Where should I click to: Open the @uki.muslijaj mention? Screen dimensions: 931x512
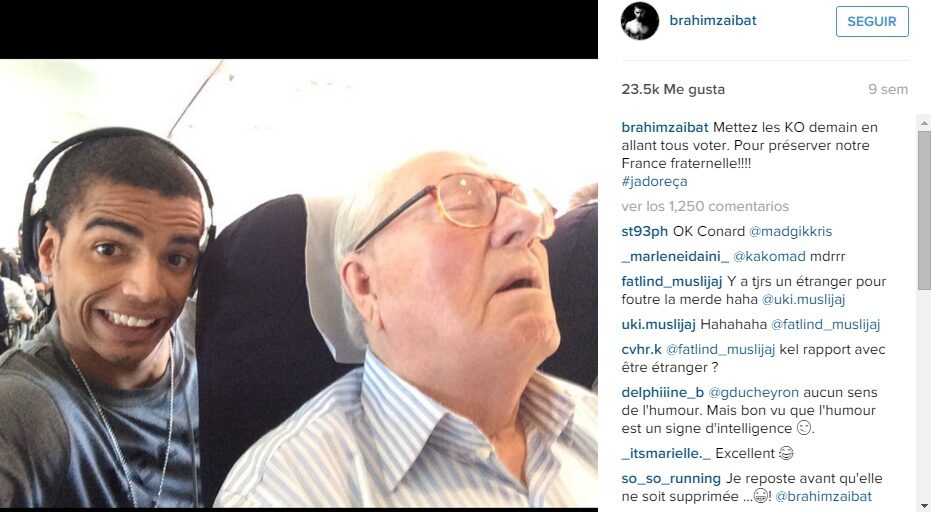tap(803, 299)
